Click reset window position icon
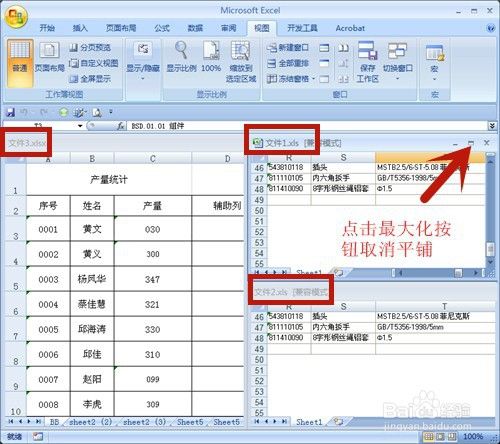 [x=343, y=79]
